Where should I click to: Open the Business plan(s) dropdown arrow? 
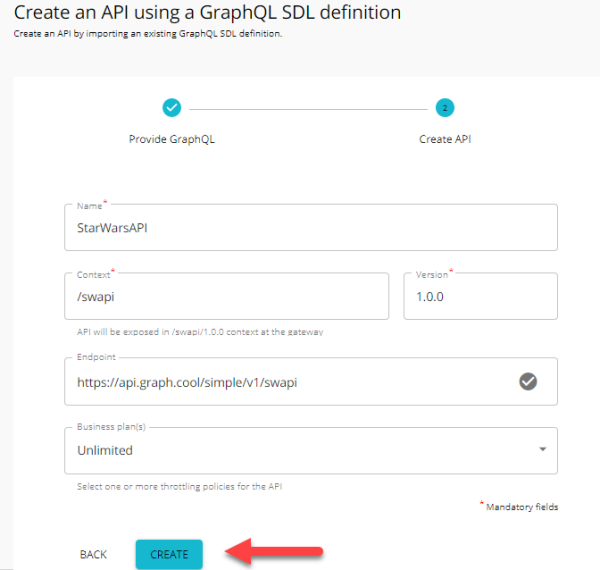click(x=543, y=450)
